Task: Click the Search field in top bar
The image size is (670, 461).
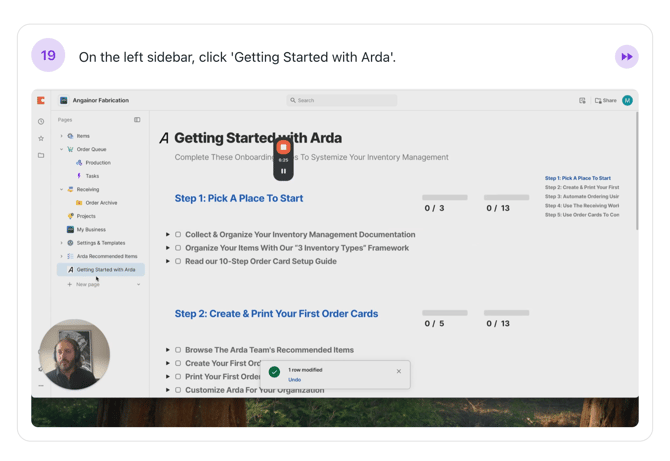Action: [341, 100]
